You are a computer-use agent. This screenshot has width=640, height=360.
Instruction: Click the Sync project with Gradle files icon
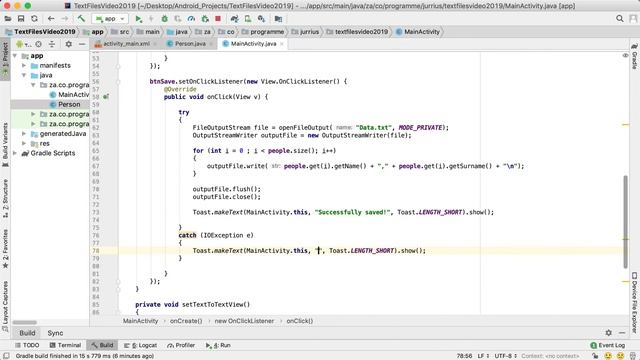[234, 19]
